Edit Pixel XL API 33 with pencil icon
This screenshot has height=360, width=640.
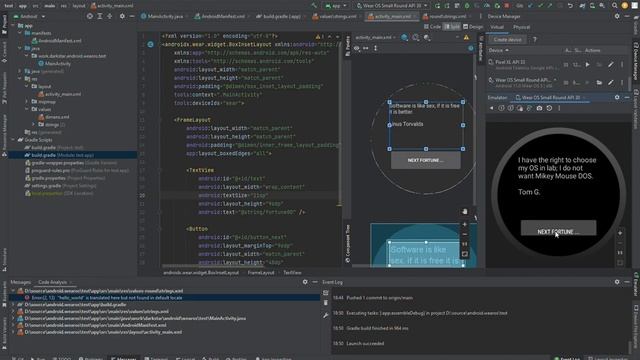coord(611,64)
